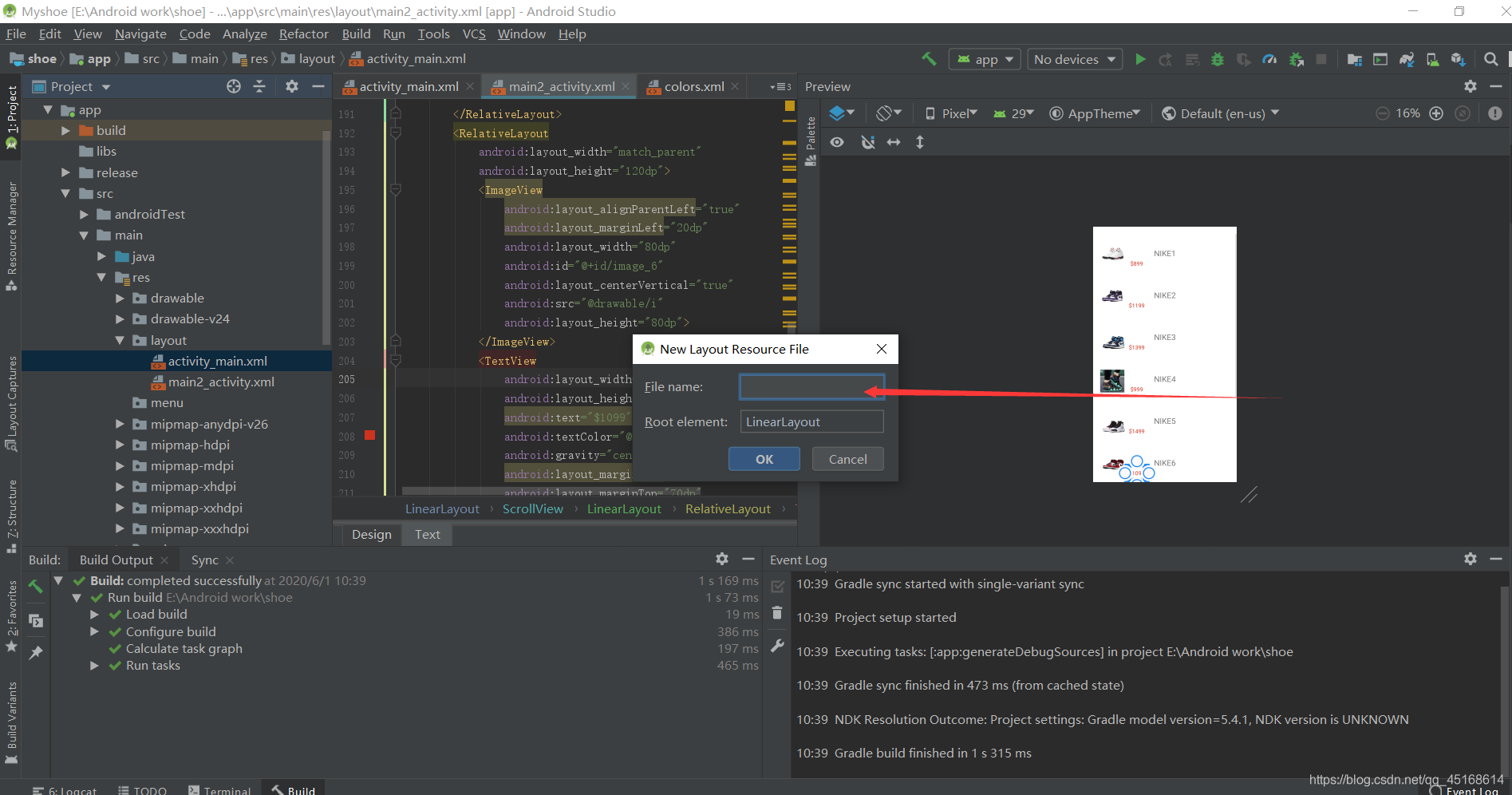Profile the app using the gauge icon
Image resolution: width=1512 pixels, height=795 pixels.
click(x=1269, y=58)
